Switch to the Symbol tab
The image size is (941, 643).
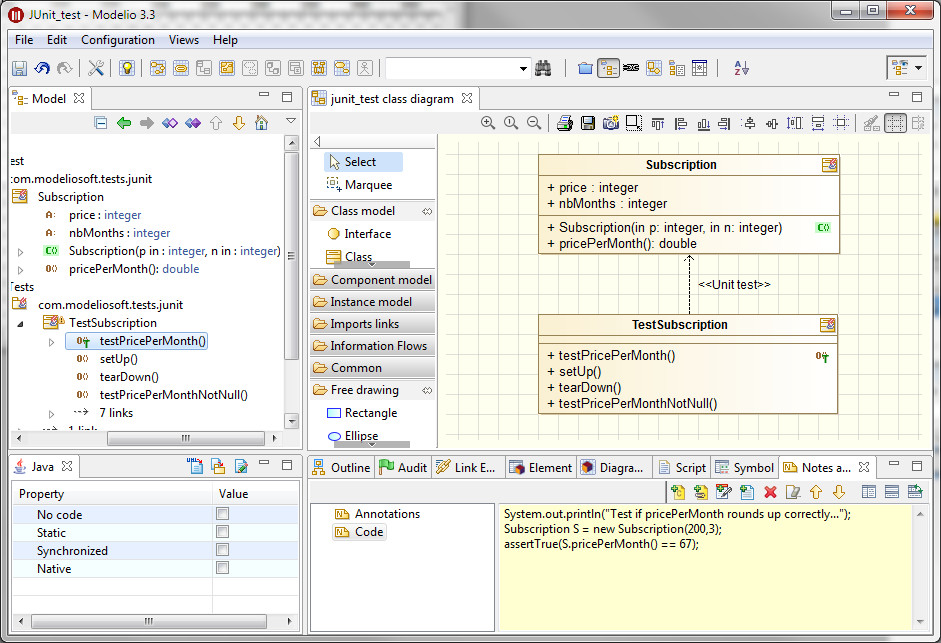(744, 467)
